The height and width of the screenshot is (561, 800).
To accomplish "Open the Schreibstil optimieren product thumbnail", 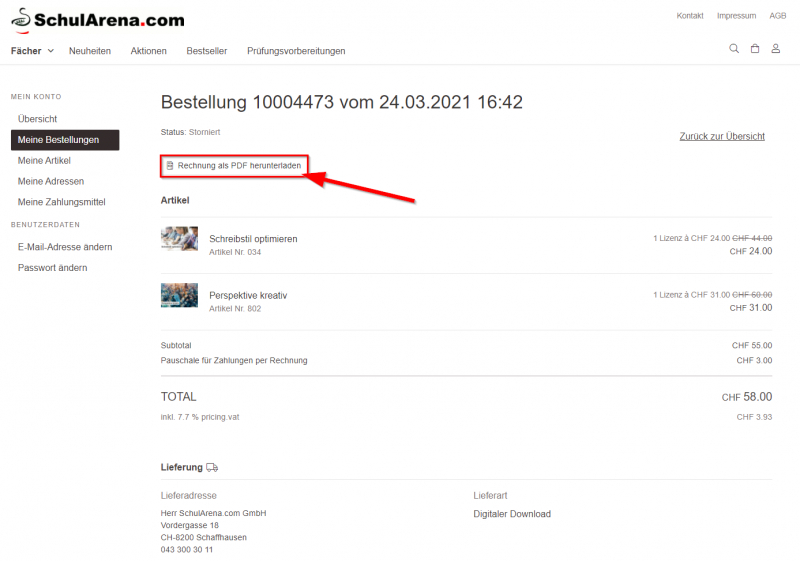I will tap(179, 239).
